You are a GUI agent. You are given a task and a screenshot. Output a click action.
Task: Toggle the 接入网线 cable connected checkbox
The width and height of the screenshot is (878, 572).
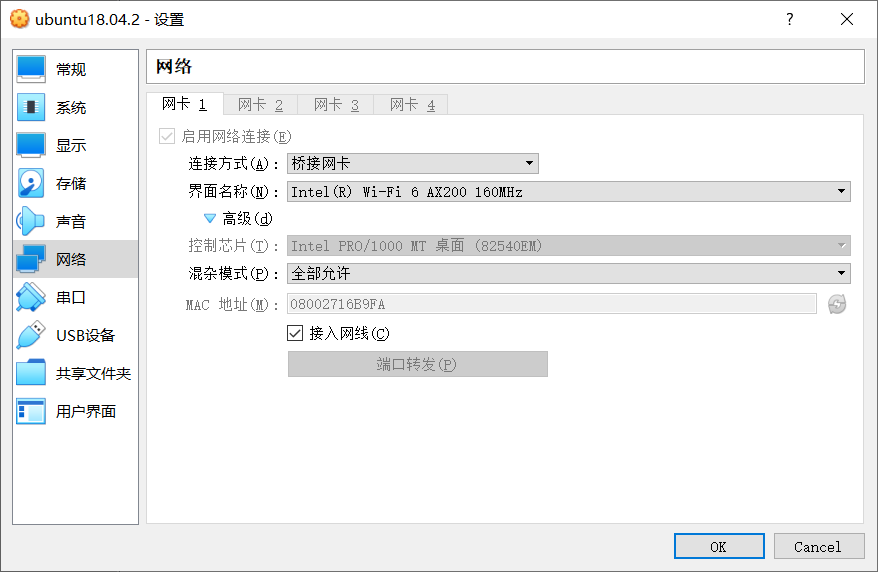(x=295, y=333)
